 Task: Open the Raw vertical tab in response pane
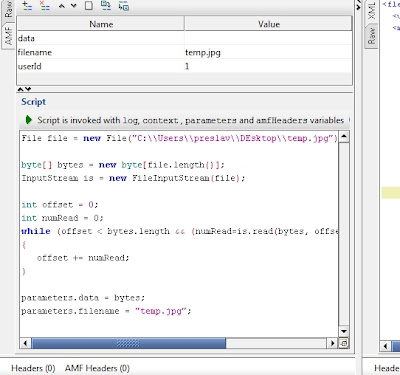tap(371, 36)
